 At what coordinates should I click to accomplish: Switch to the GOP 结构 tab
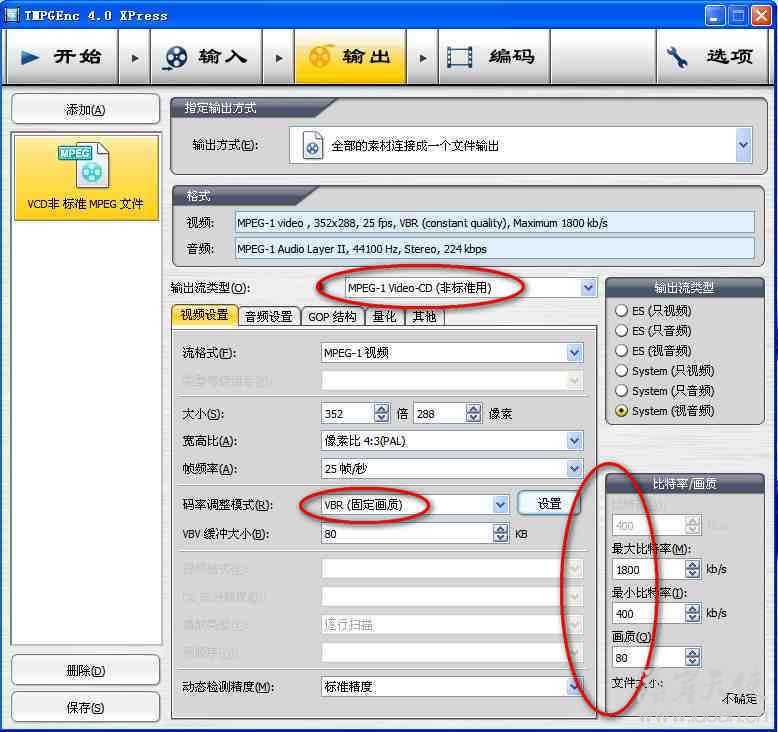pos(332,317)
